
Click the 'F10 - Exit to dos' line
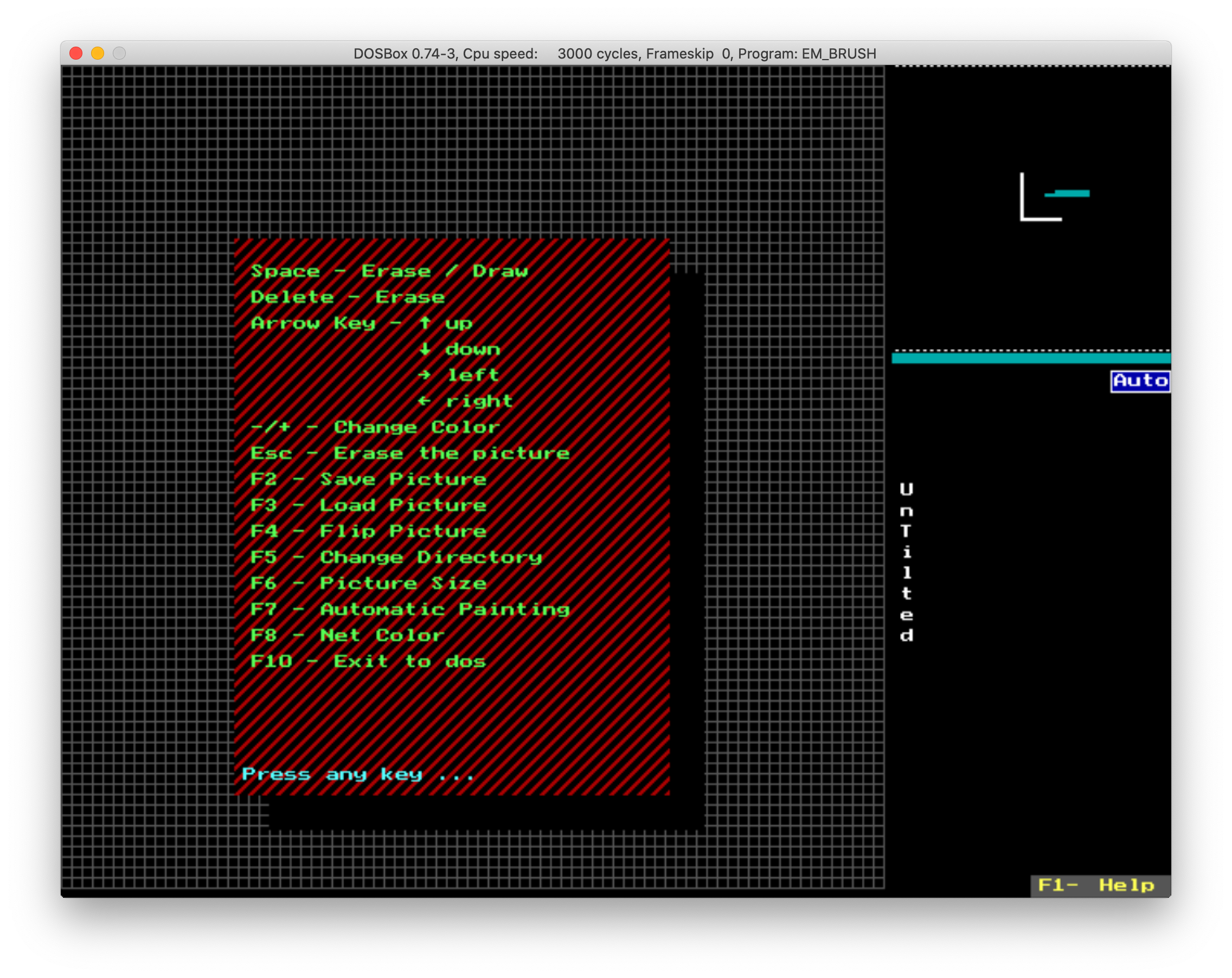point(369,661)
